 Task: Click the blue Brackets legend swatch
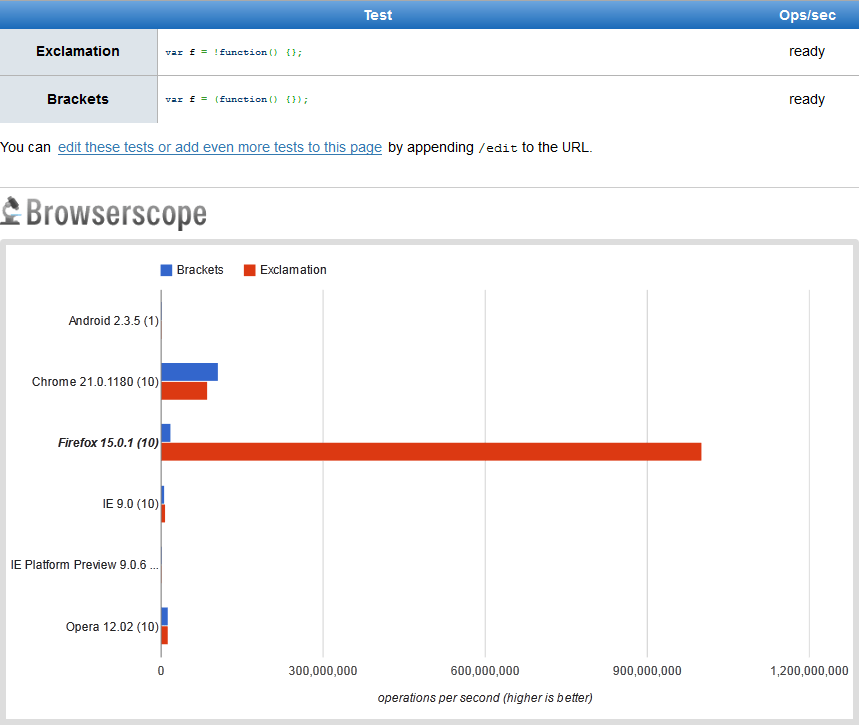(x=166, y=270)
